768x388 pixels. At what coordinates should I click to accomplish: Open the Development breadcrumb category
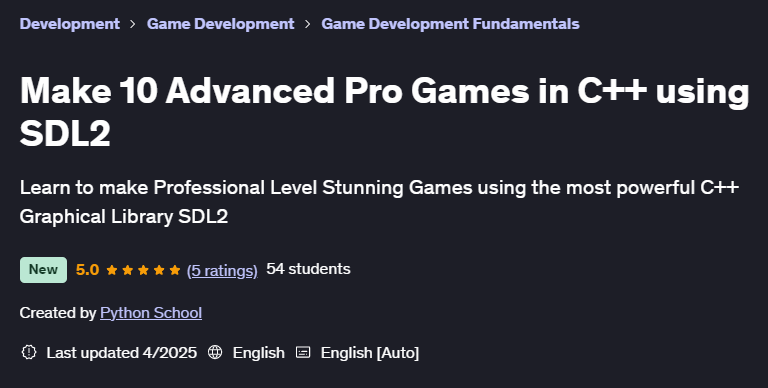click(70, 24)
